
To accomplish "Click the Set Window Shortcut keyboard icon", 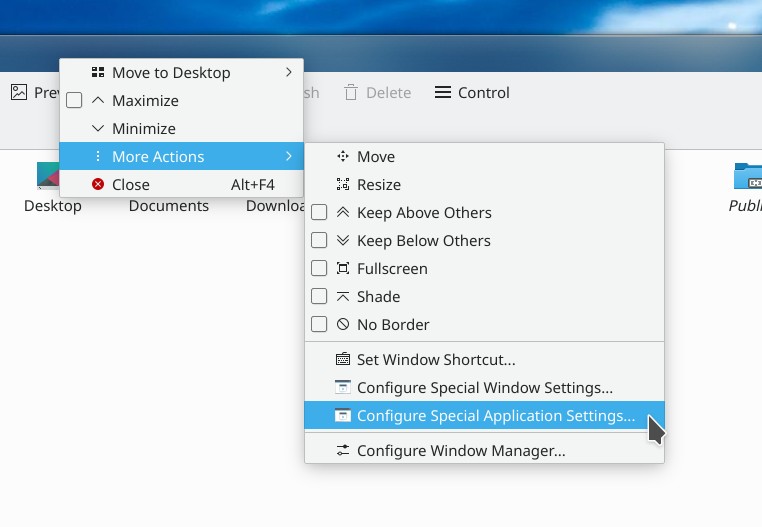I will 343,360.
